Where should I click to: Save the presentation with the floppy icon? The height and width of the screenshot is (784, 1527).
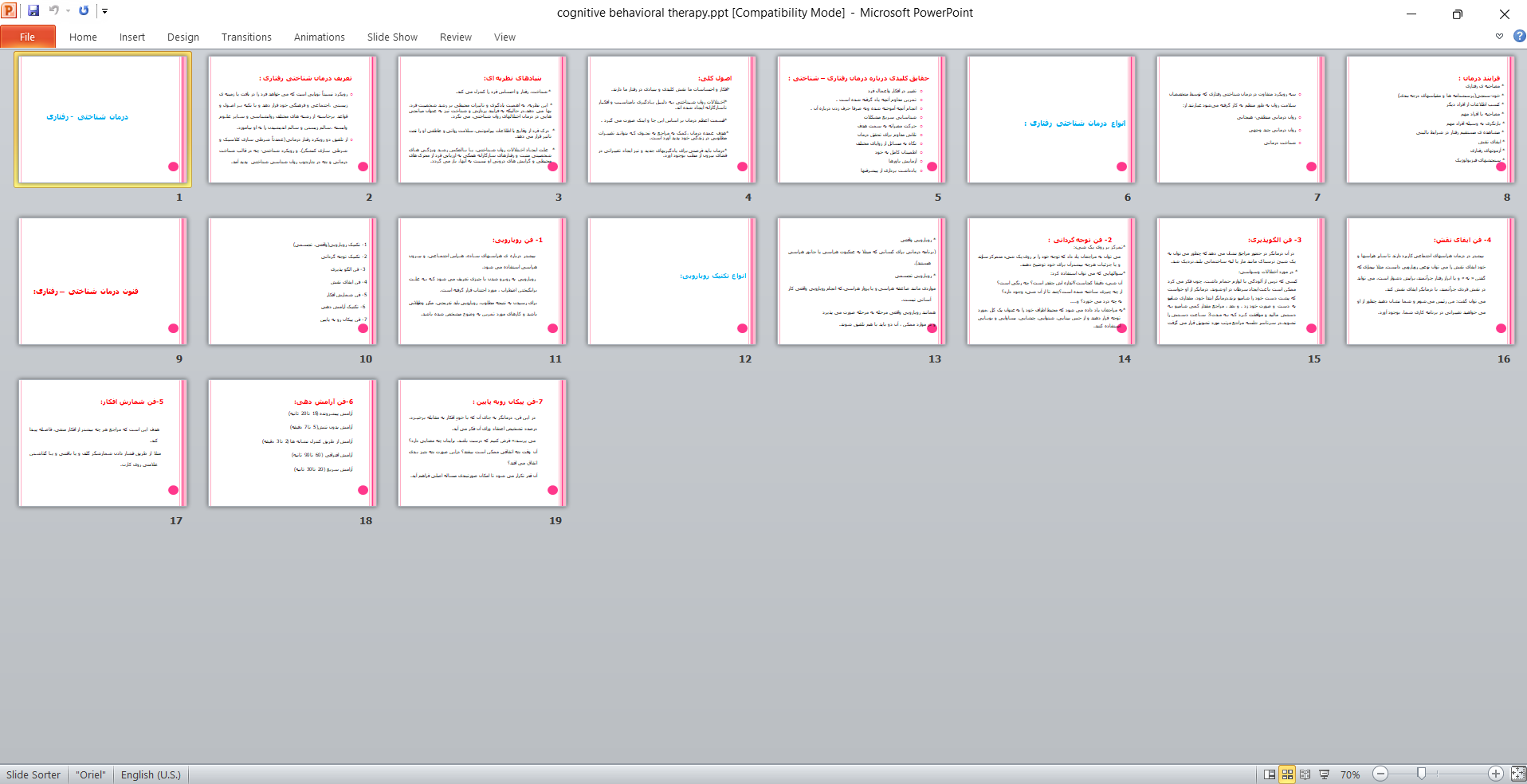33,10
